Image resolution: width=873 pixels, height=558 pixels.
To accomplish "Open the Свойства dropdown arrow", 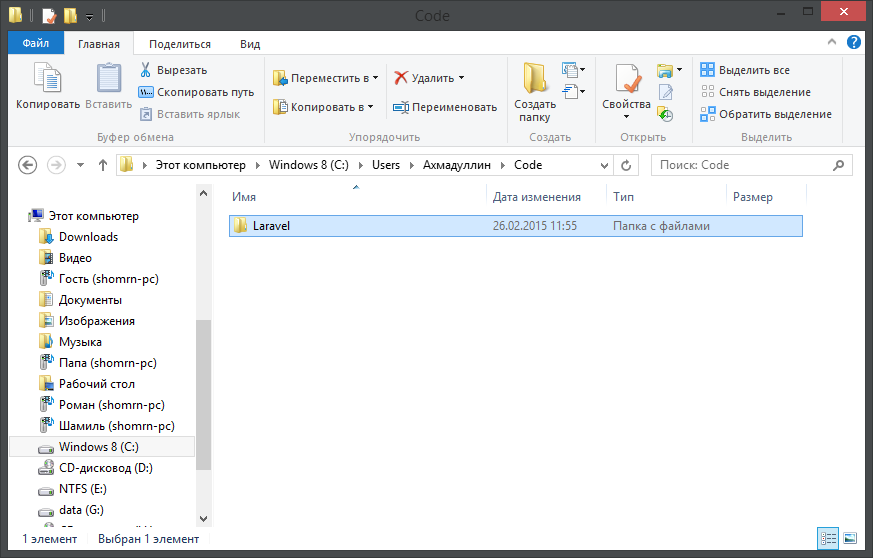I will point(626,116).
